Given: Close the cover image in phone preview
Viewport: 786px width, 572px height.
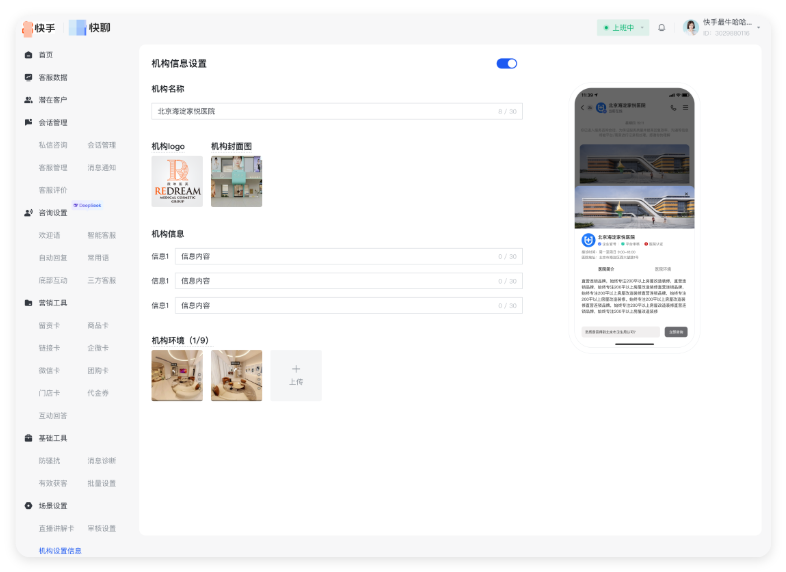Looking at the screenshot, I should (686, 194).
